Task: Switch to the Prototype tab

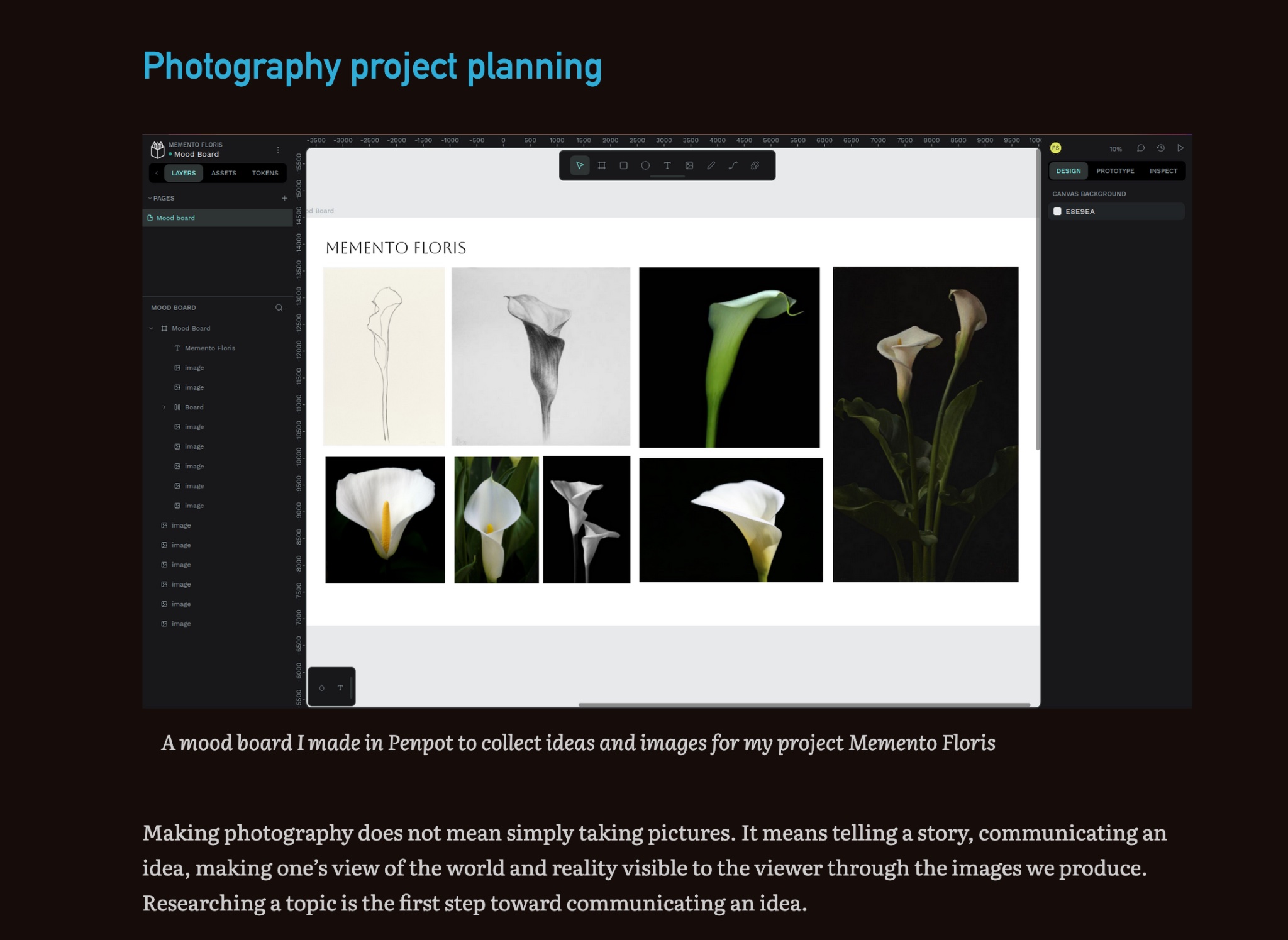Action: (1114, 171)
